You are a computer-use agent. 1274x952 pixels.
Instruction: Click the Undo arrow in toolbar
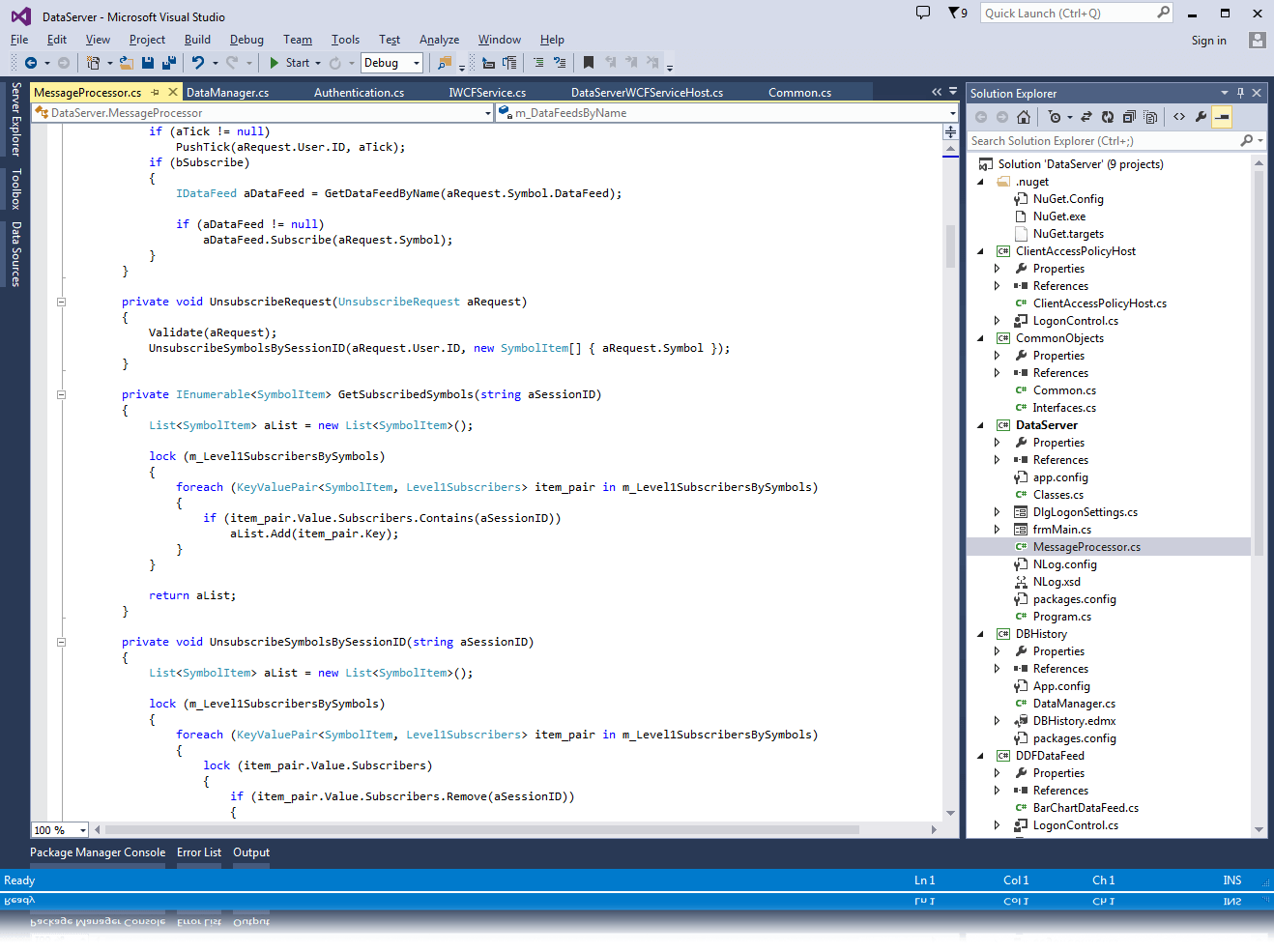(198, 63)
